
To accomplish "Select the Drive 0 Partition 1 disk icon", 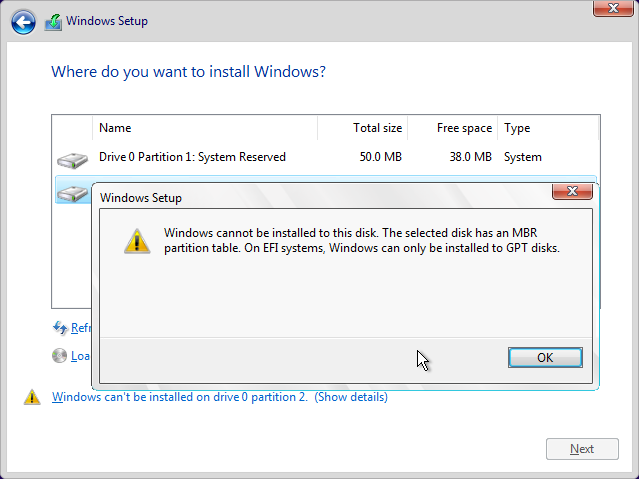I will 73,160.
